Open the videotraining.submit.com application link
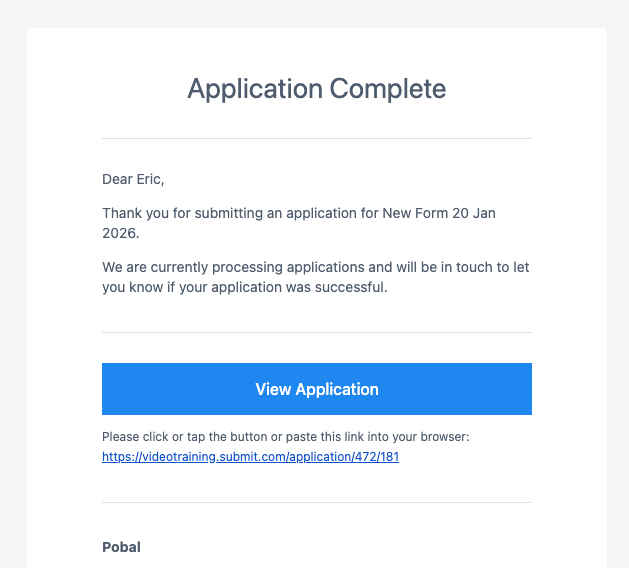 (250, 457)
